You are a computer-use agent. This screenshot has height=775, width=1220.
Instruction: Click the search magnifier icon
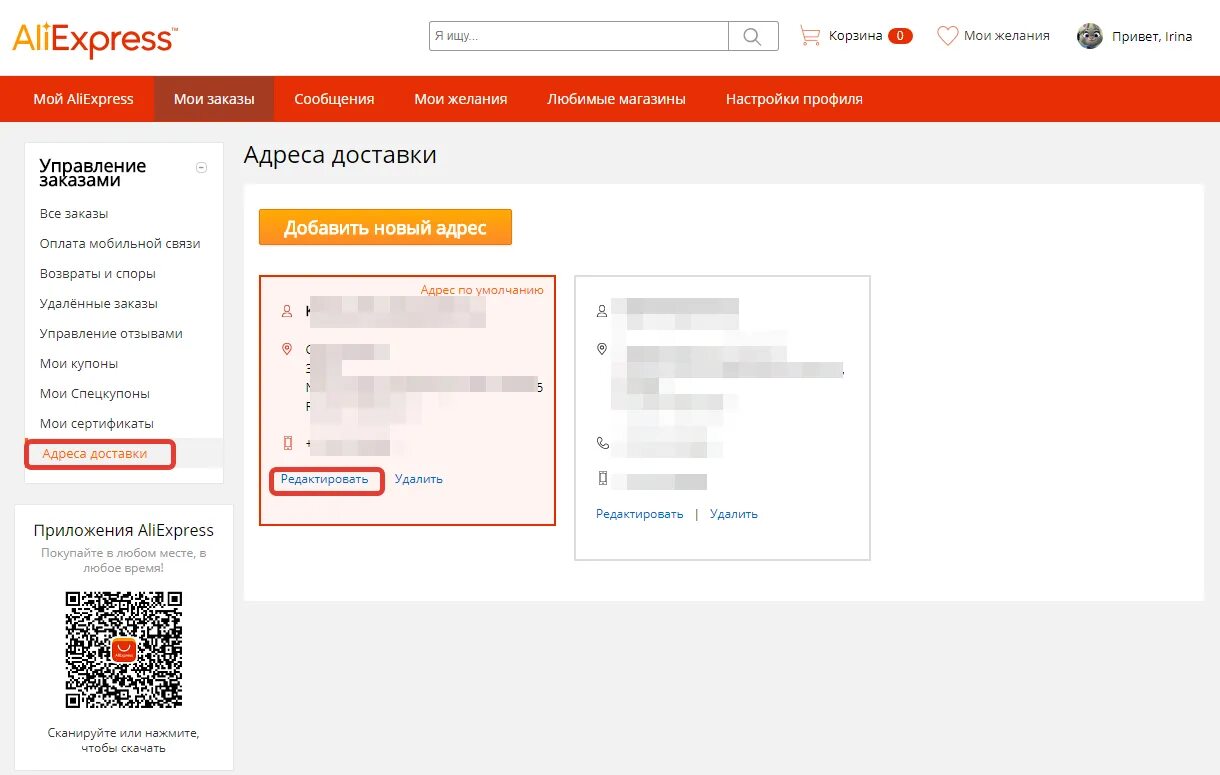(753, 35)
